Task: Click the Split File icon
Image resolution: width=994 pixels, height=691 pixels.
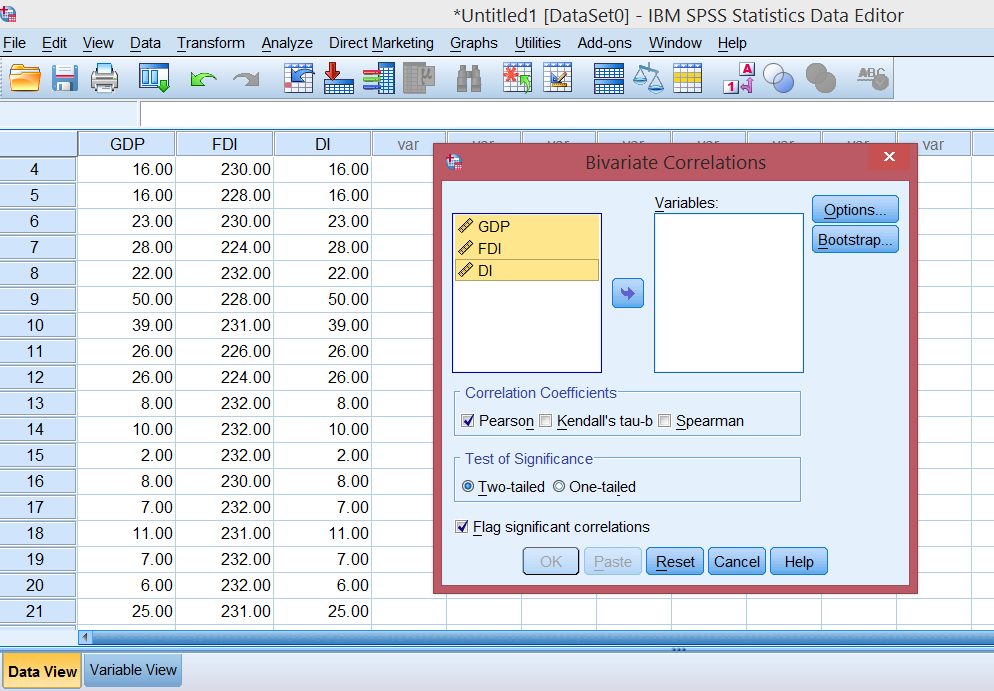Action: pyautogui.click(x=609, y=79)
